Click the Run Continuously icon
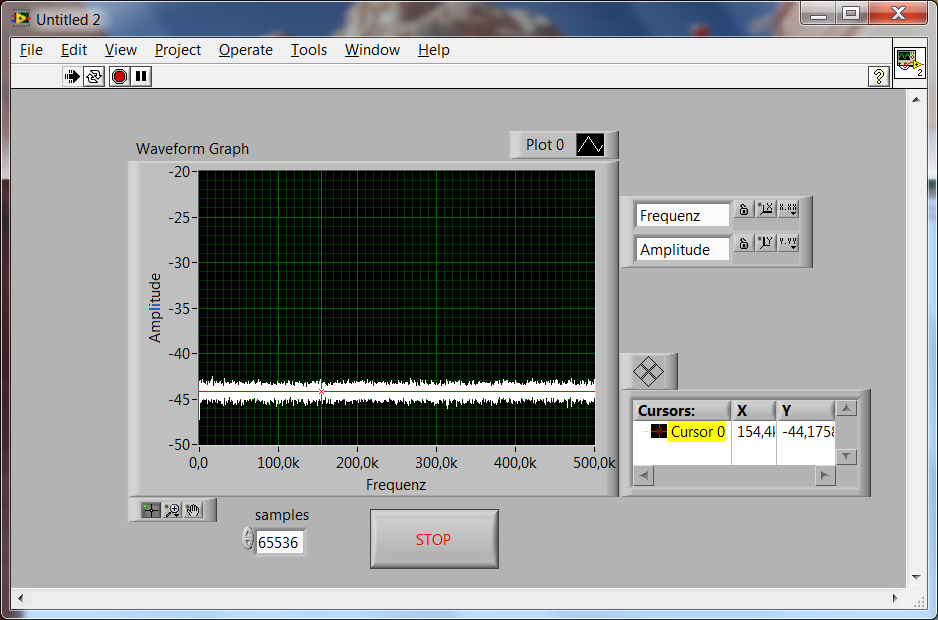 pos(94,77)
